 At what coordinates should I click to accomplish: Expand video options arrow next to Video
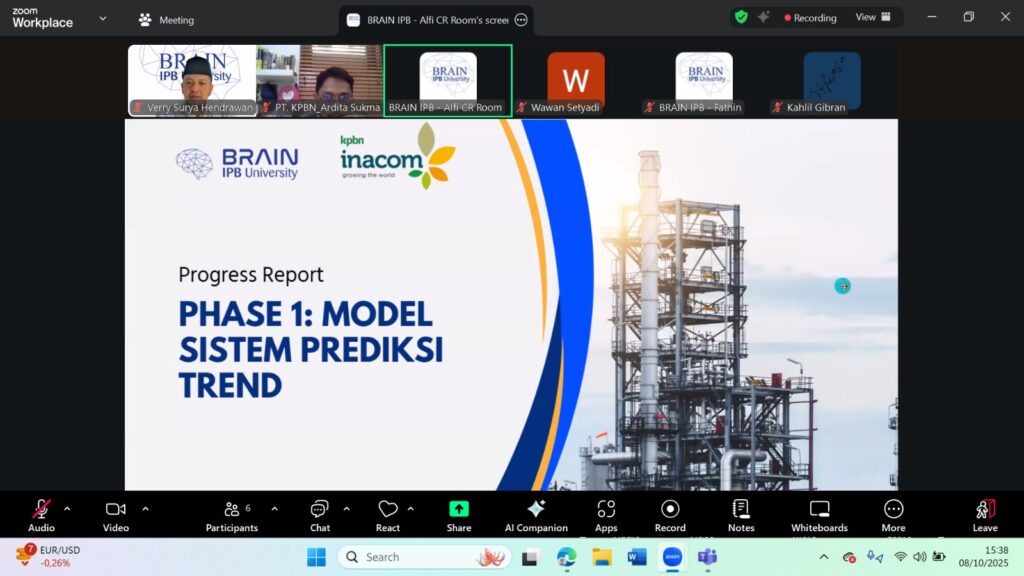click(x=145, y=509)
